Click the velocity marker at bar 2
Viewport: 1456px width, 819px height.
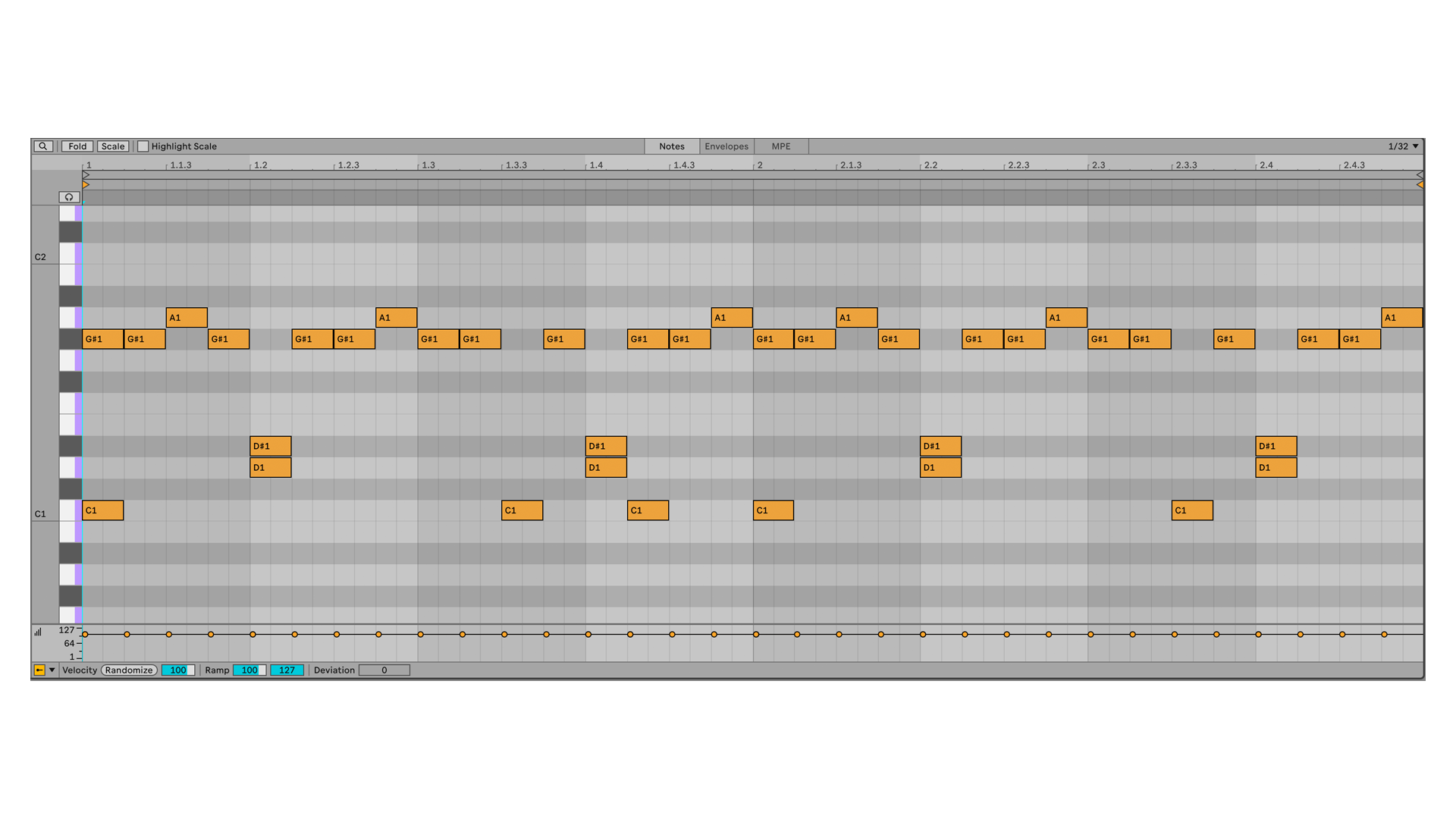(756, 634)
